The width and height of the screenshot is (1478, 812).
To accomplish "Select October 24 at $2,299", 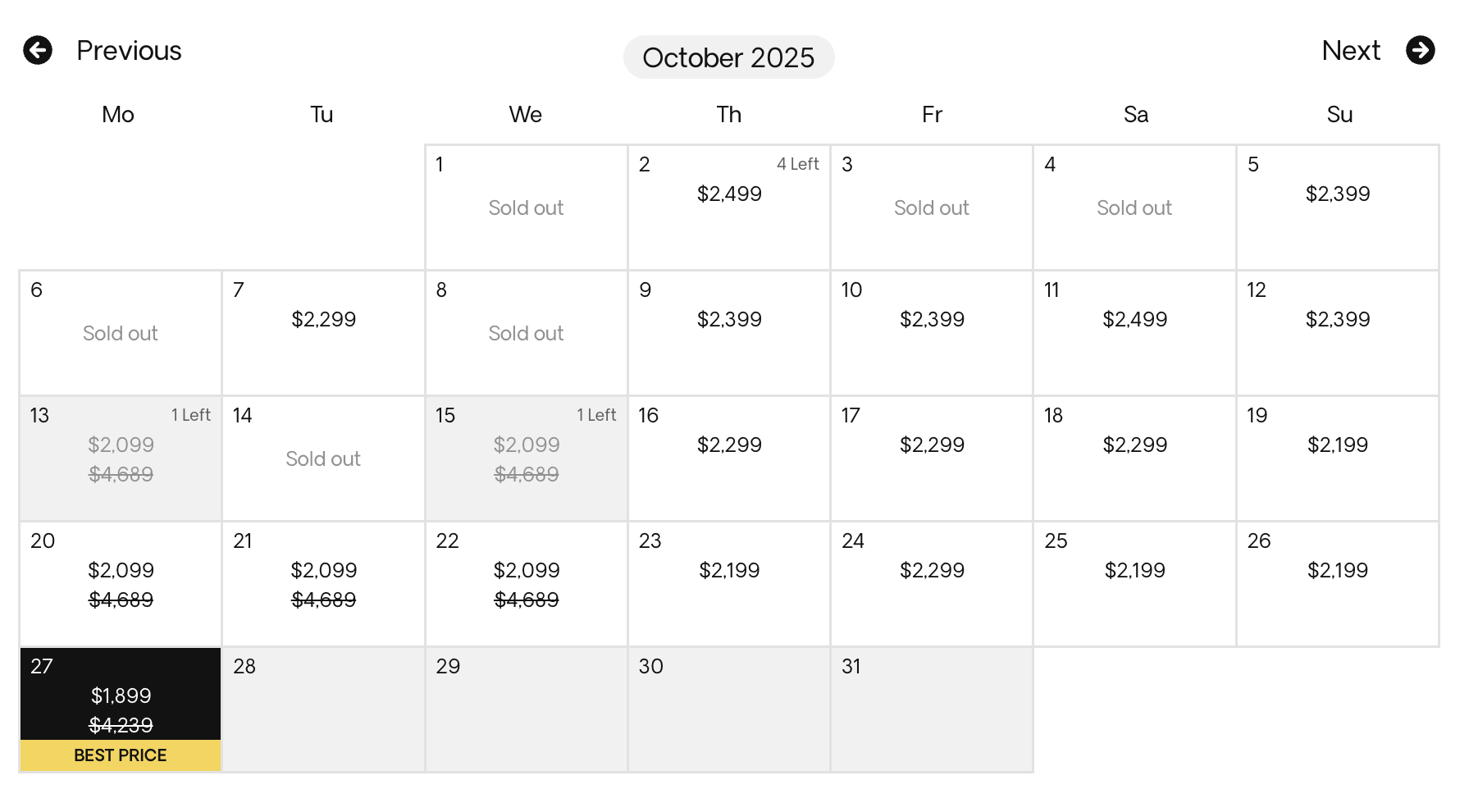I will [932, 583].
